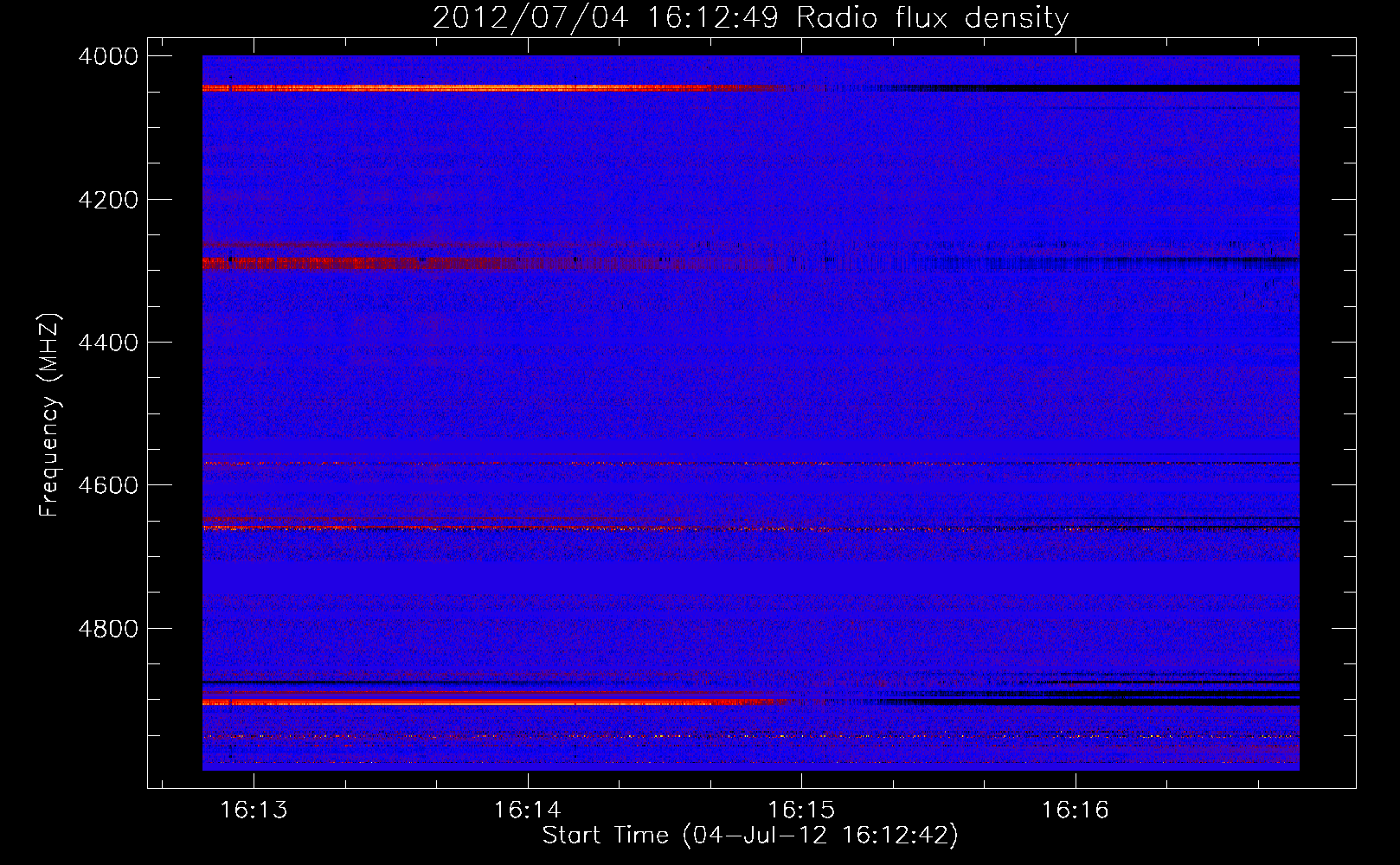This screenshot has width=1400, height=865.
Task: Click the 4800 frequency tick label
Action: (x=108, y=628)
